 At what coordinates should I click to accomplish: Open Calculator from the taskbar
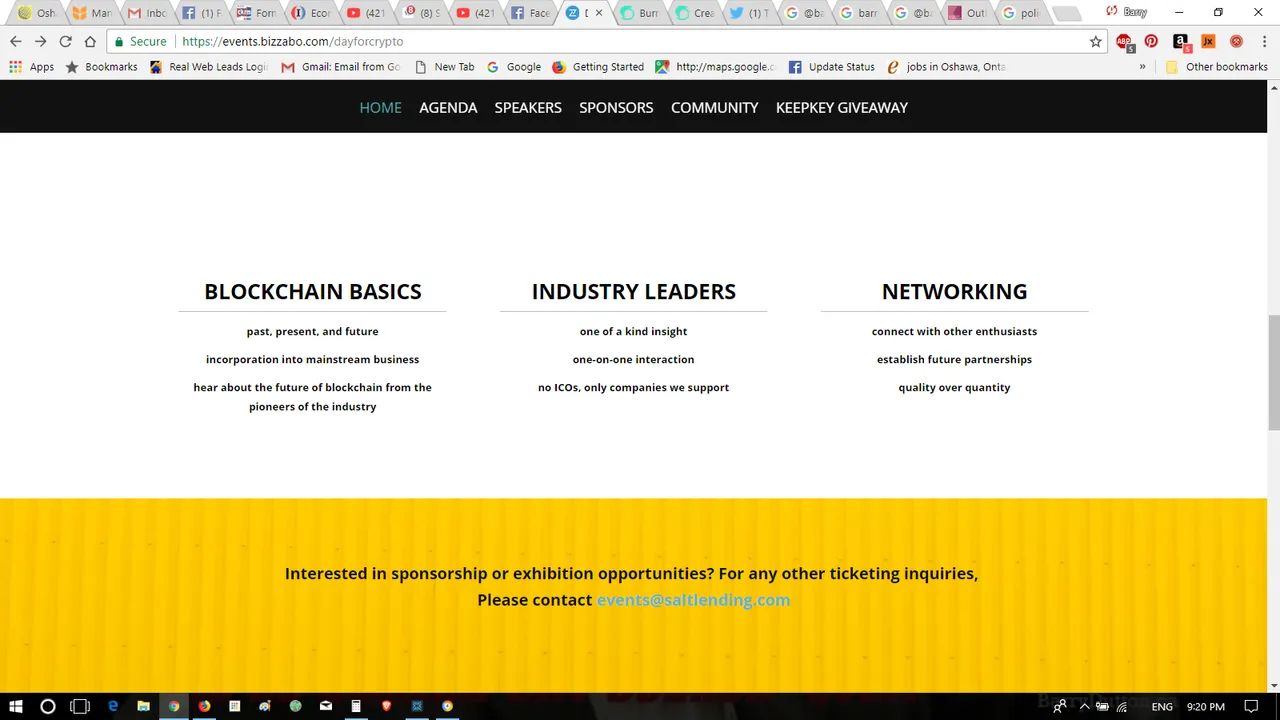pyautogui.click(x=356, y=706)
